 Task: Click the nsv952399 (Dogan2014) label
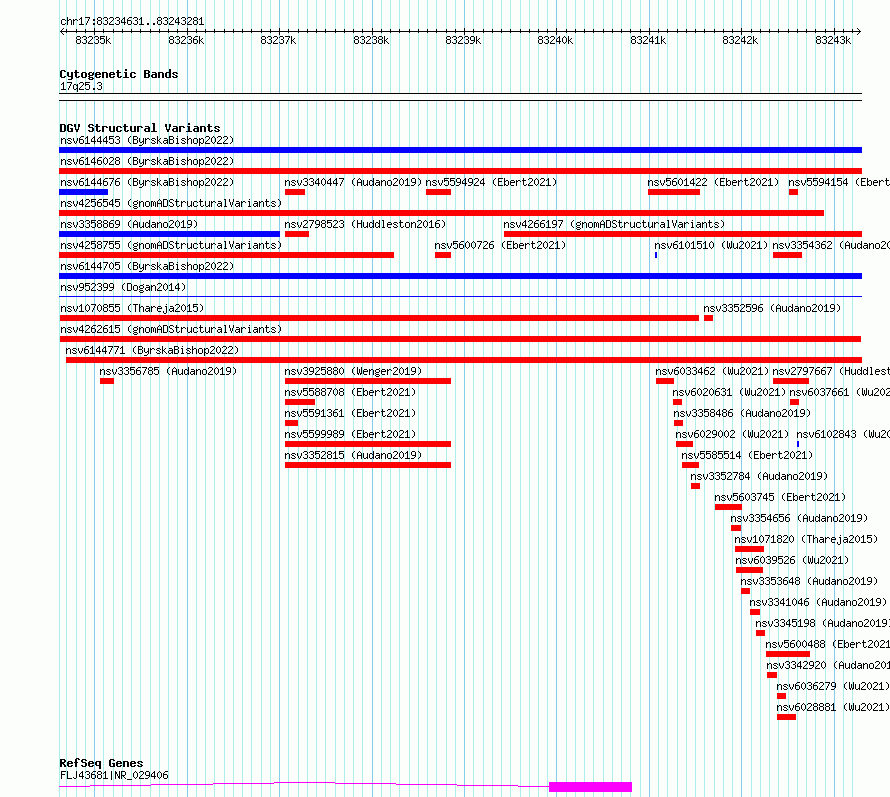click(123, 287)
